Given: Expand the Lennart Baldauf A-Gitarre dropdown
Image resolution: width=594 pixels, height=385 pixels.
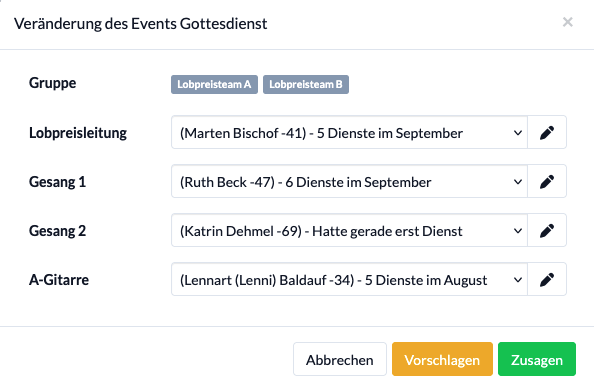Looking at the screenshot, I should (349, 279).
